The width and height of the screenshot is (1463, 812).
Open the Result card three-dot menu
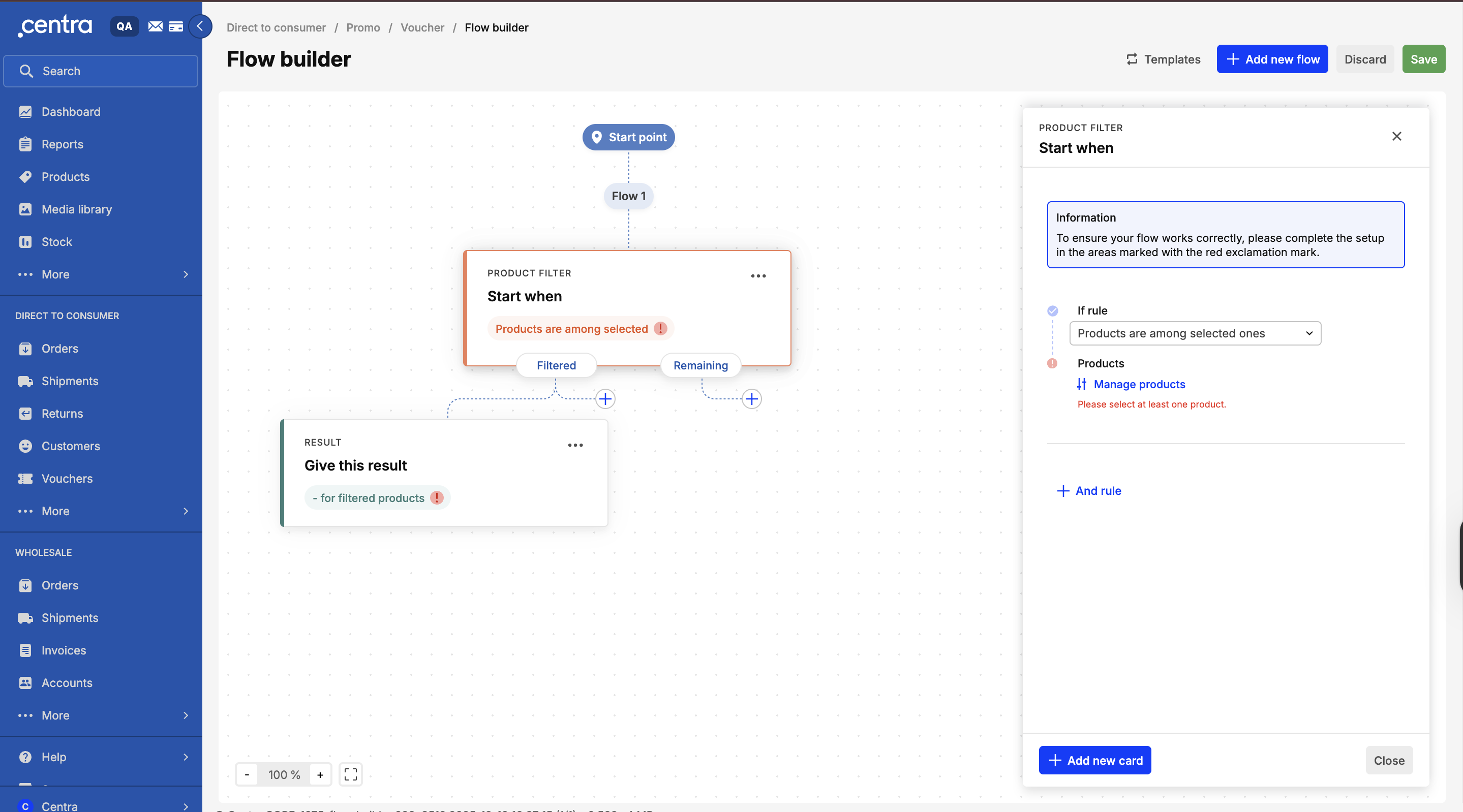click(x=575, y=445)
